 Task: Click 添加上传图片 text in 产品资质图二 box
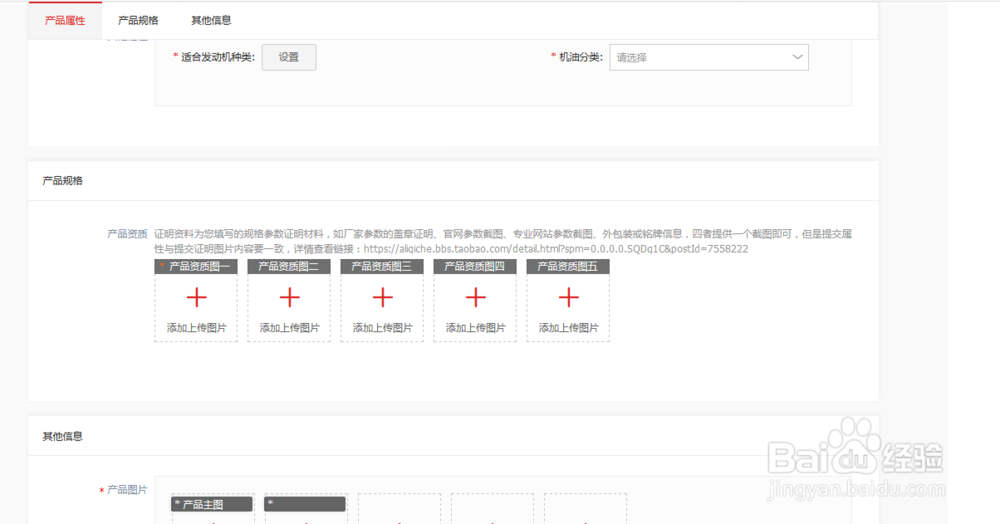290,328
